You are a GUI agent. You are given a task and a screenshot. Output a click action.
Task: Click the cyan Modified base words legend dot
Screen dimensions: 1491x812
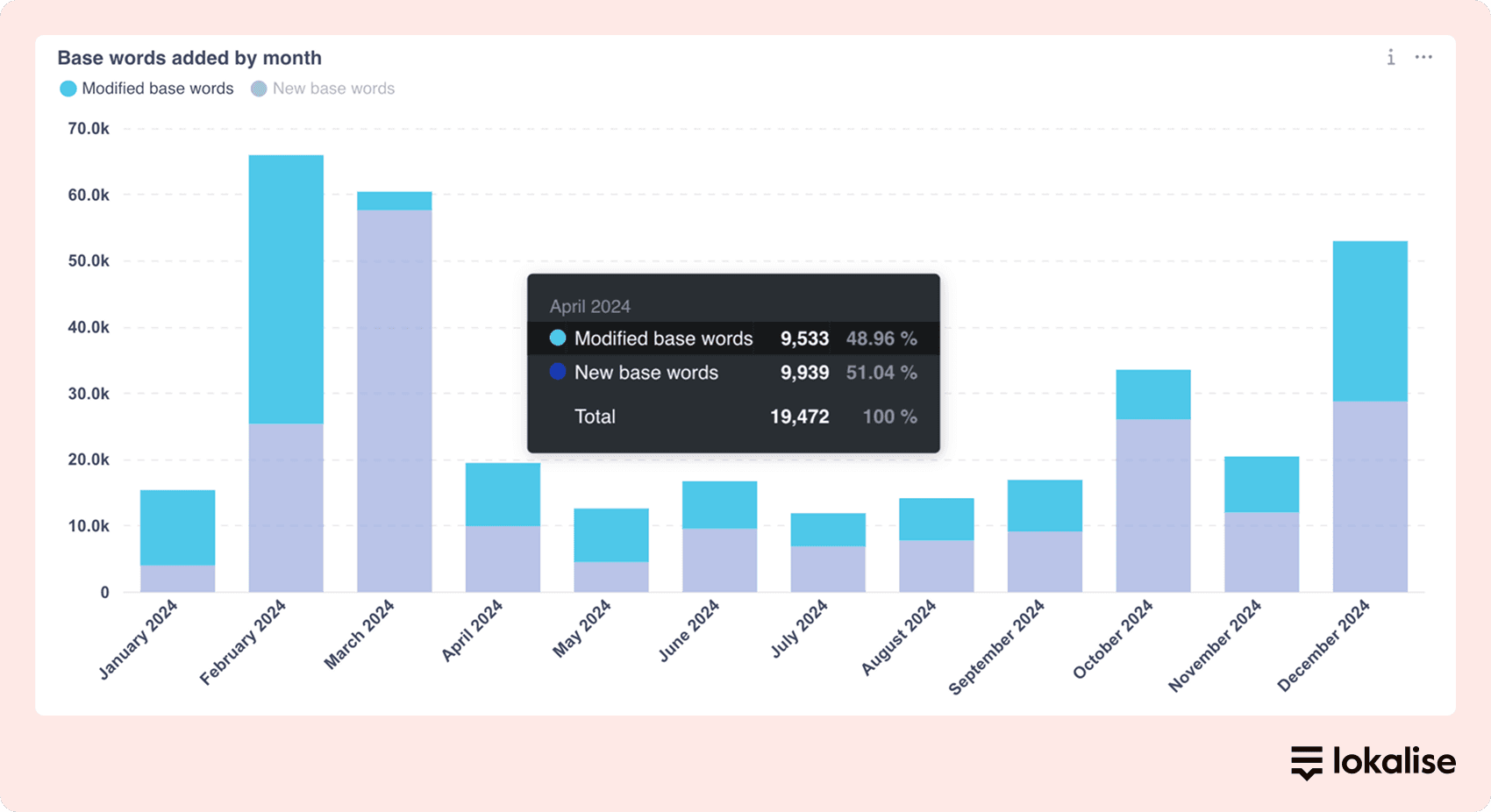68,89
